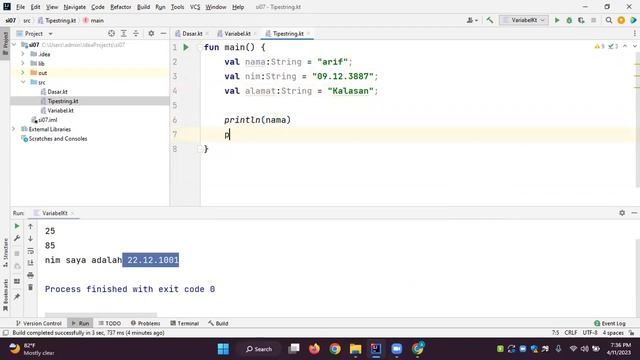Open the TODO tool window
This screenshot has height=360, width=640.
point(109,323)
